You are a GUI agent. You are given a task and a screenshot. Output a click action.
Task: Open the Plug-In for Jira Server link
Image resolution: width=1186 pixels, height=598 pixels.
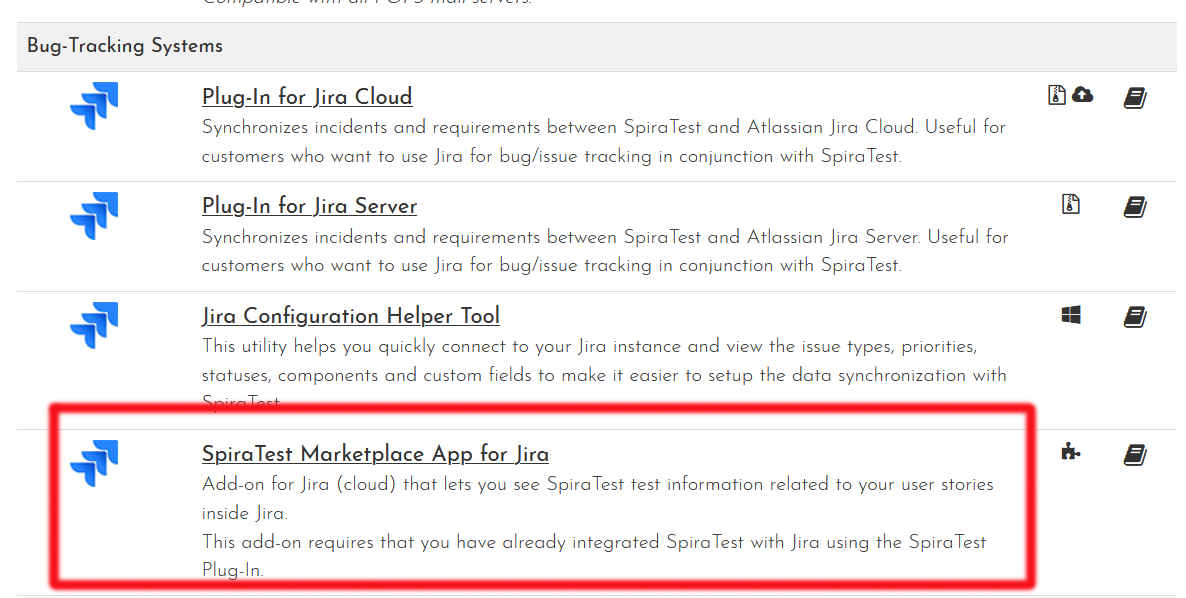click(309, 207)
